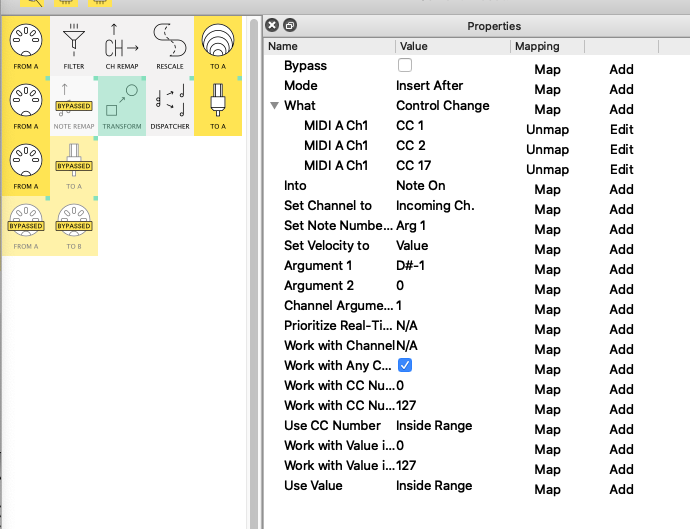Change Set Channel to value Incoming Ch.

click(435, 206)
